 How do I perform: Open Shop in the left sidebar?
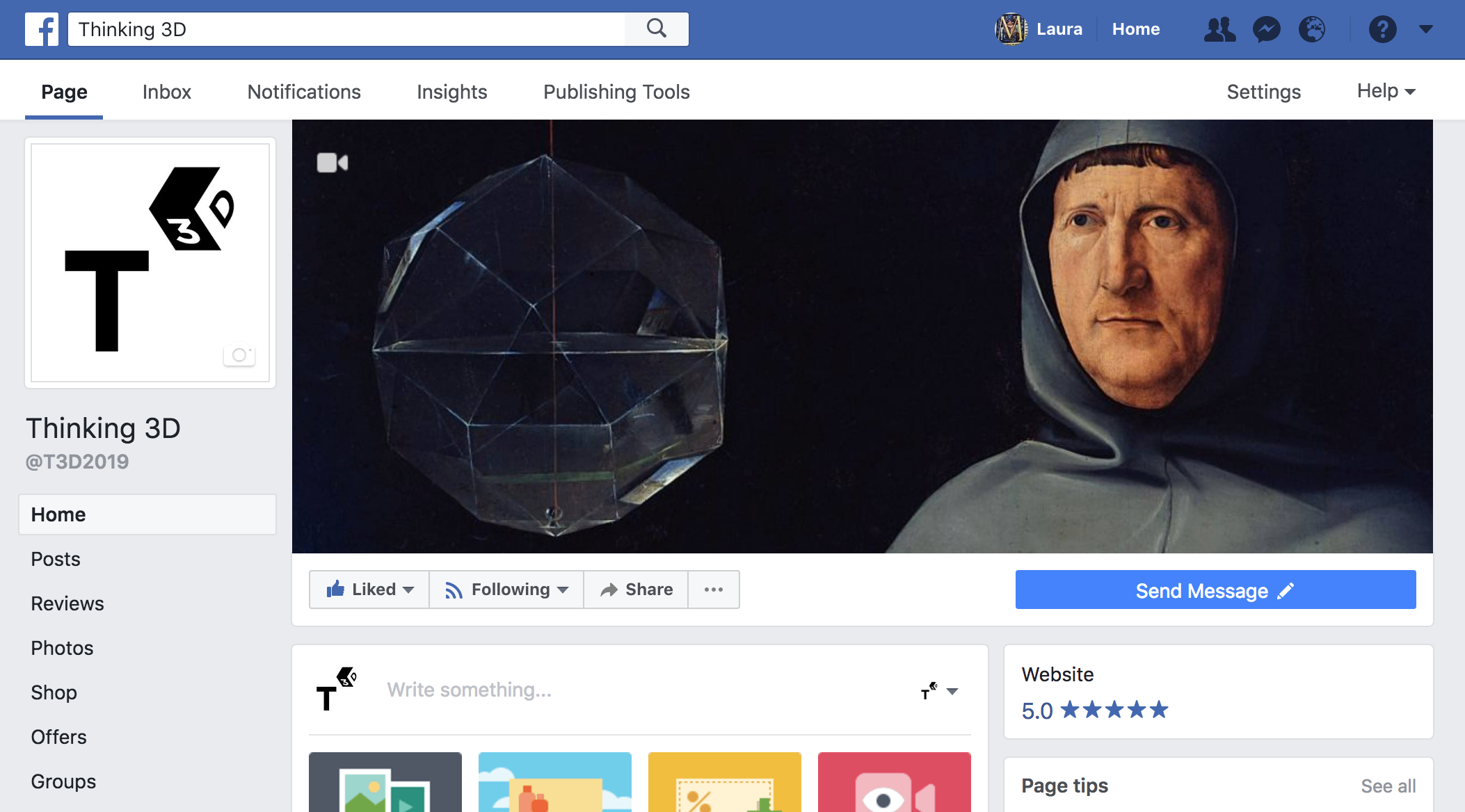click(x=54, y=692)
